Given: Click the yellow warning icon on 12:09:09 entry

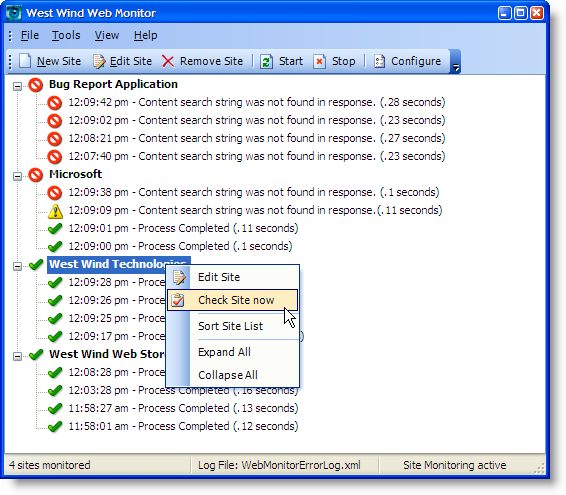Looking at the screenshot, I should pyautogui.click(x=55, y=211).
